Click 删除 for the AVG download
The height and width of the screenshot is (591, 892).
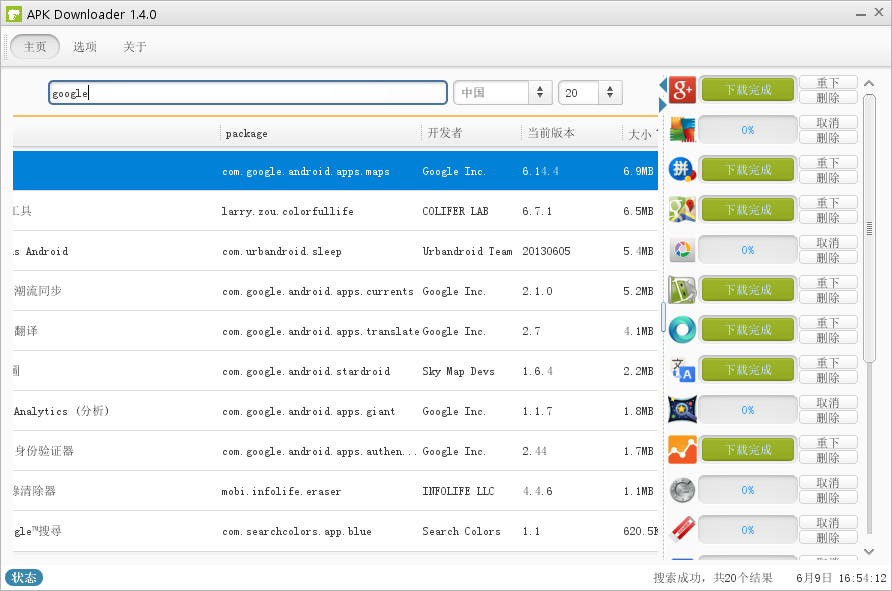point(828,137)
